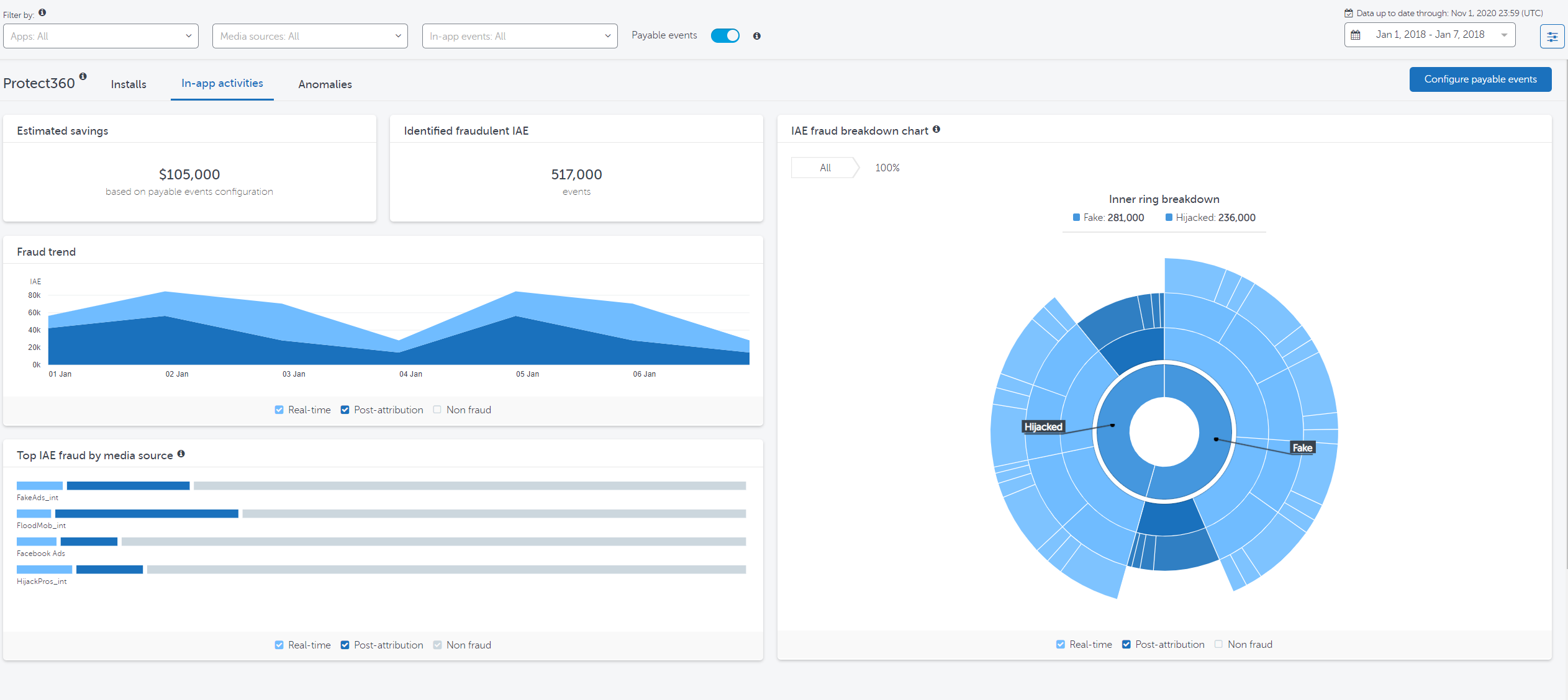This screenshot has width=1568, height=700.
Task: Click the Facebook Ads dark blue bar
Action: click(x=89, y=542)
